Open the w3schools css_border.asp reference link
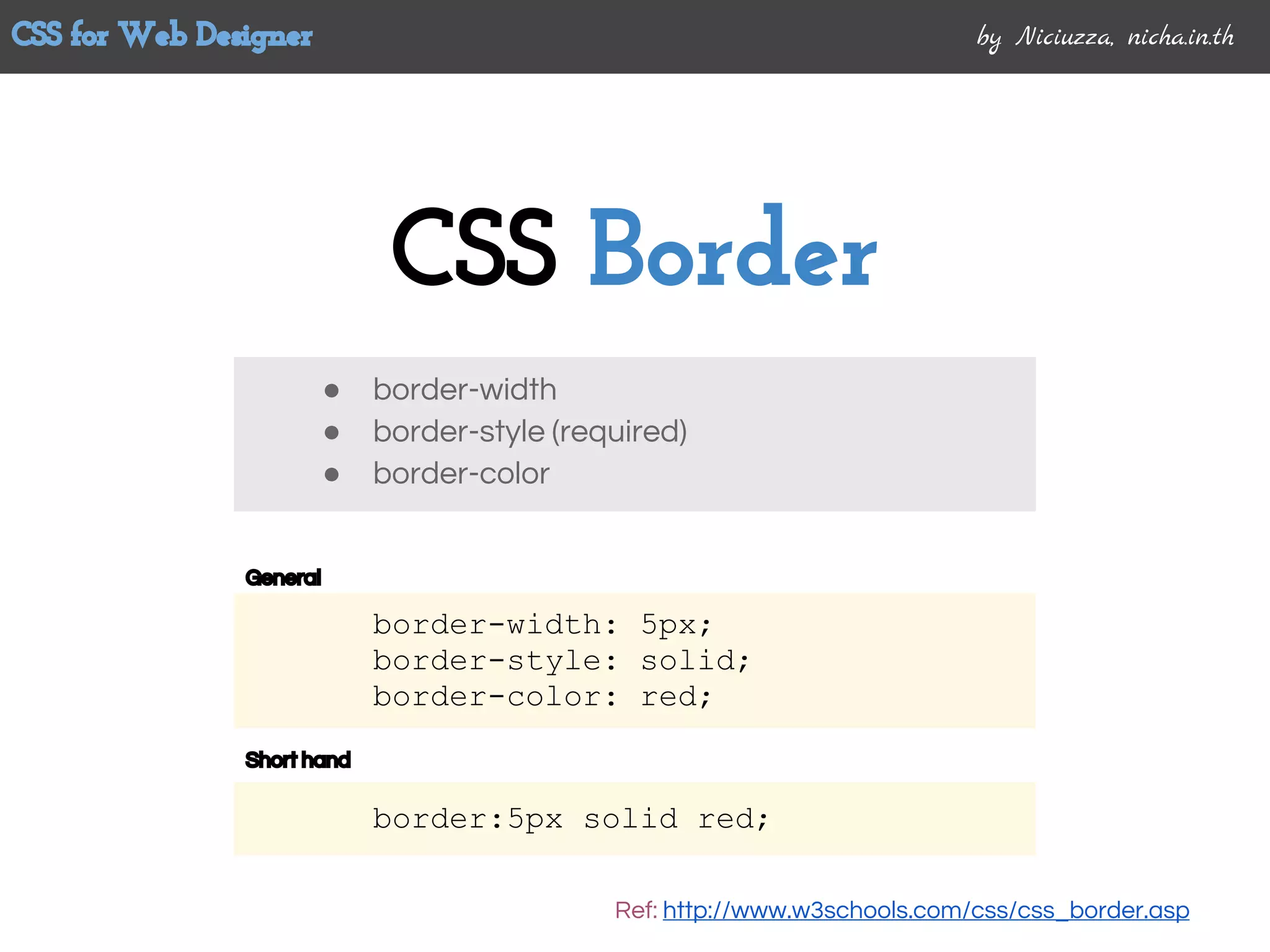This screenshot has height=952, width=1270. [x=926, y=910]
